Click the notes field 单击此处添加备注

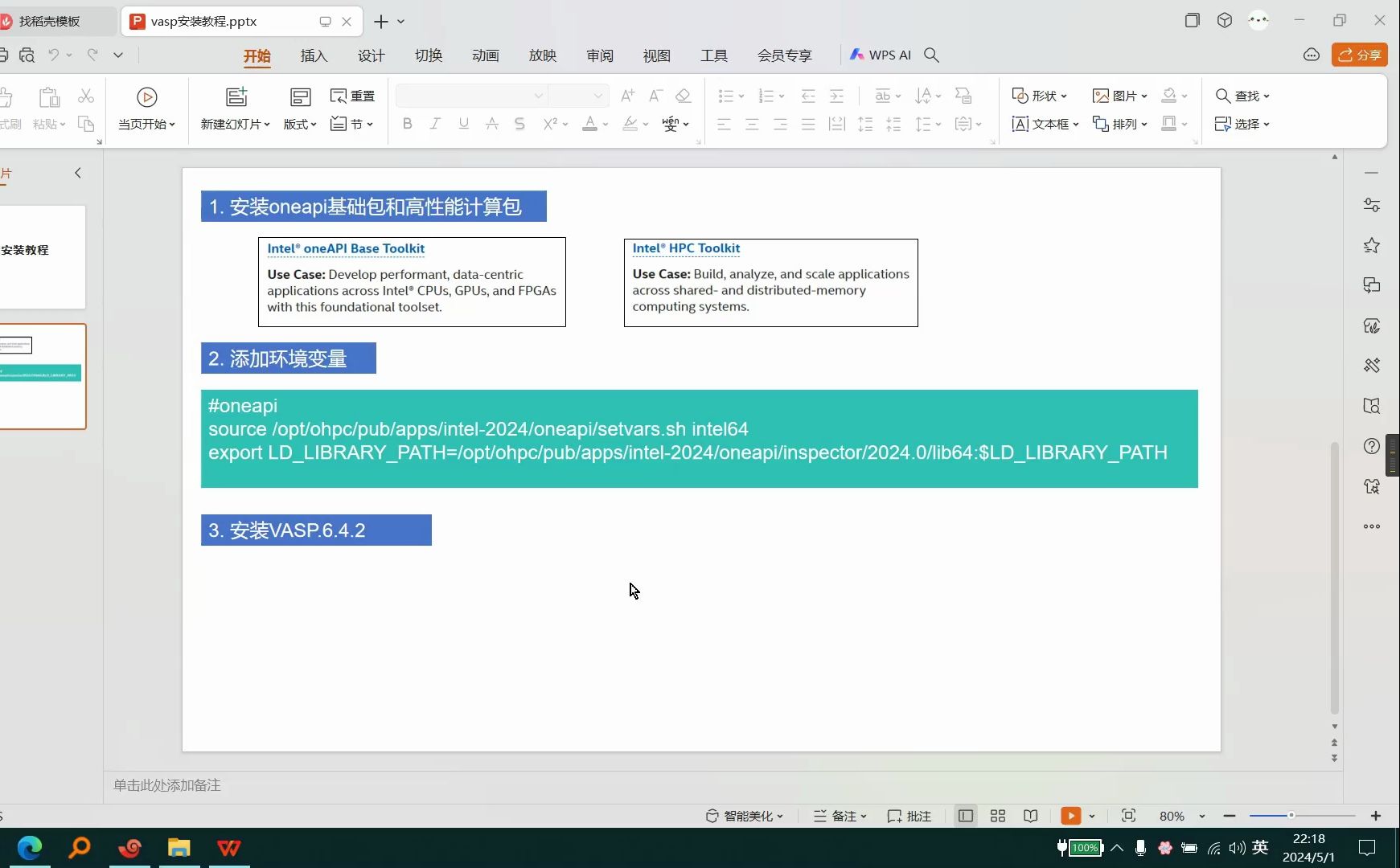point(167,785)
